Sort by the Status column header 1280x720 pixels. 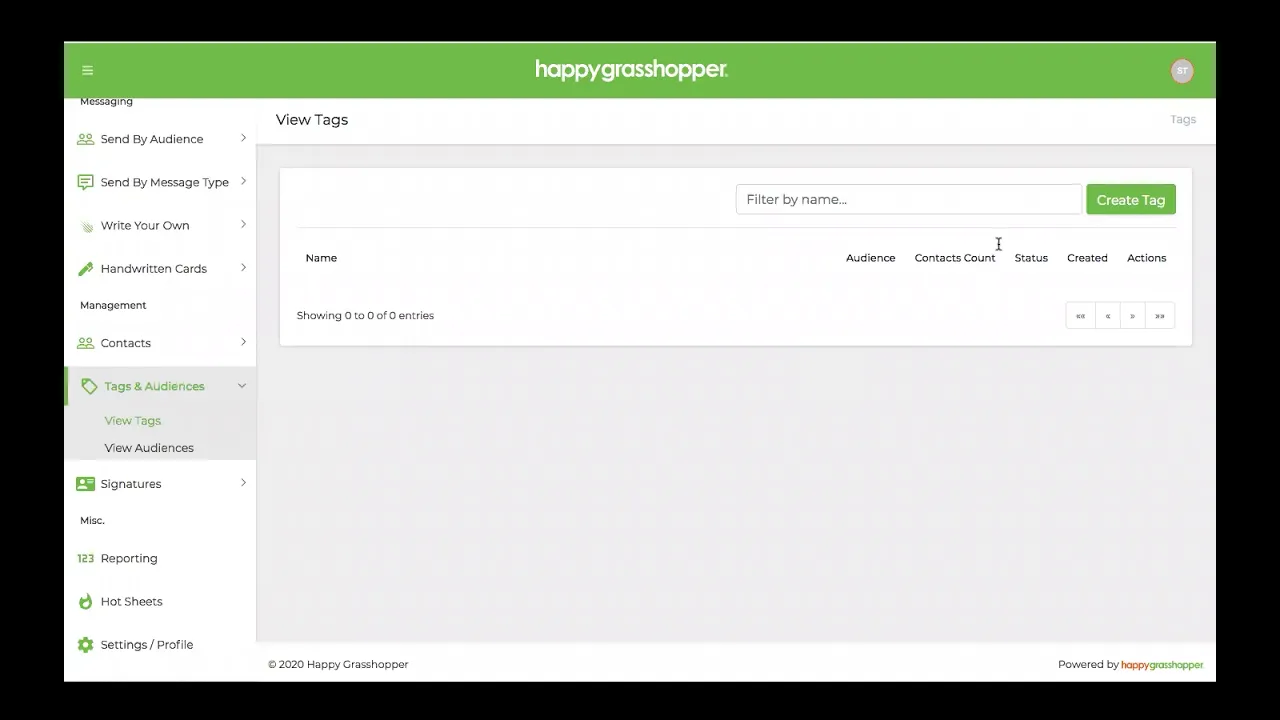(x=1031, y=258)
